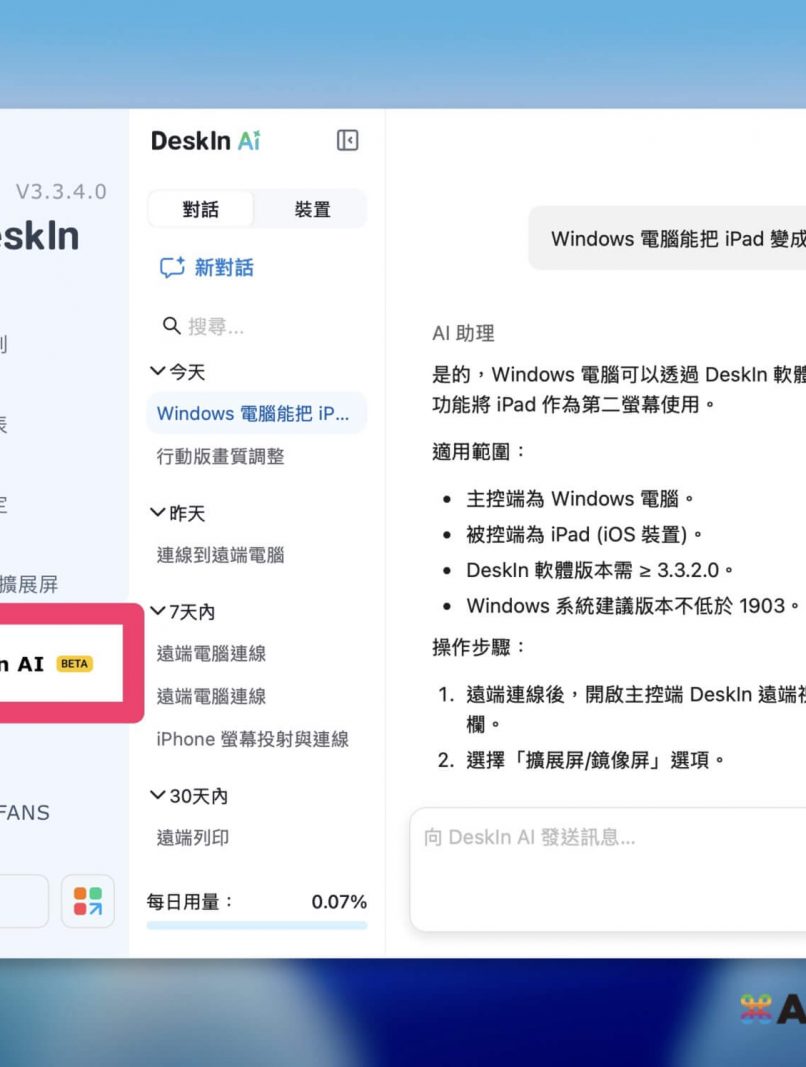
Task: Collapse the 今天 conversation group
Action: click(158, 372)
